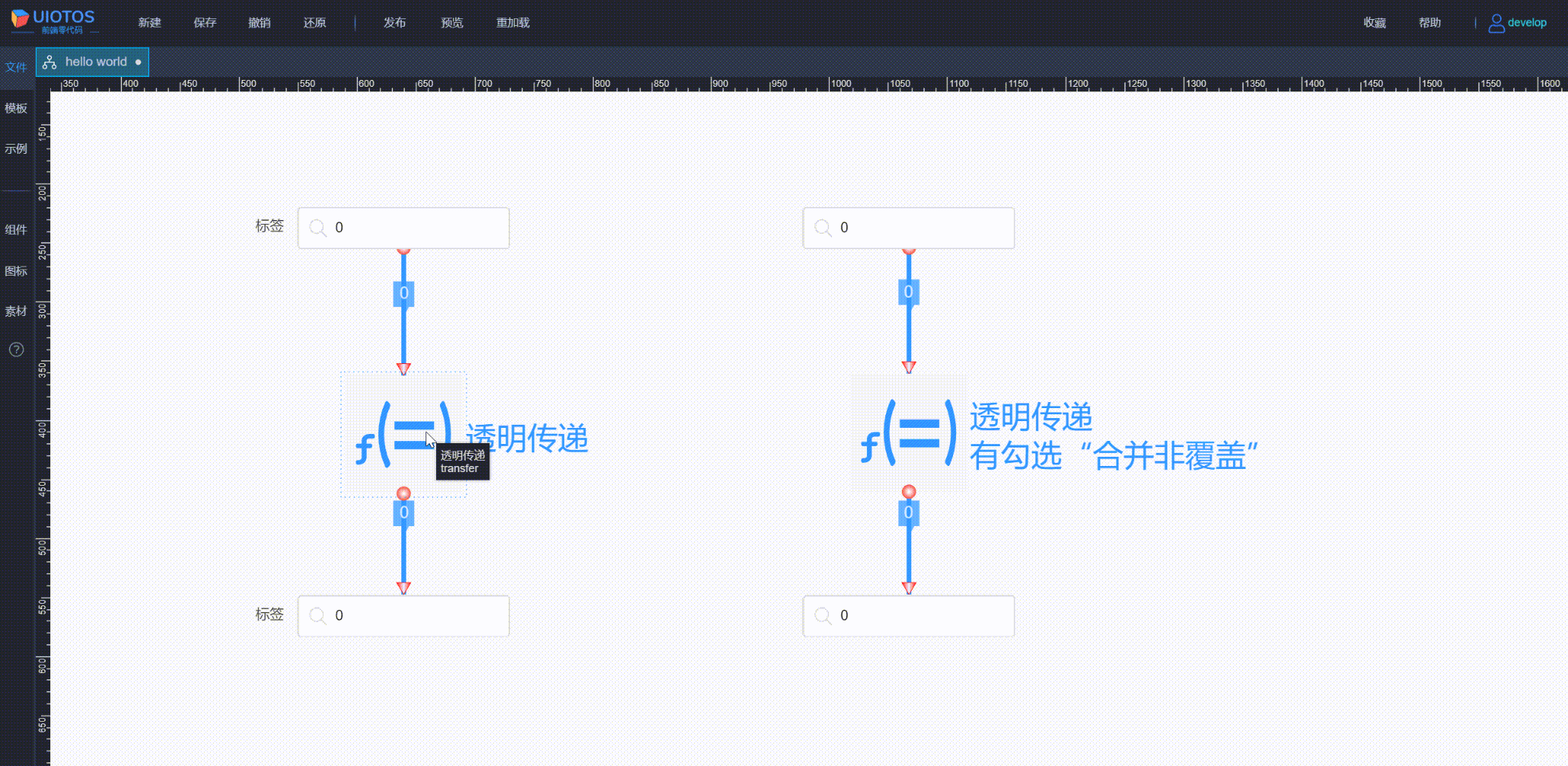
Task: Click the 有勾选 "合并非覆盖" text label
Action: click(1114, 456)
